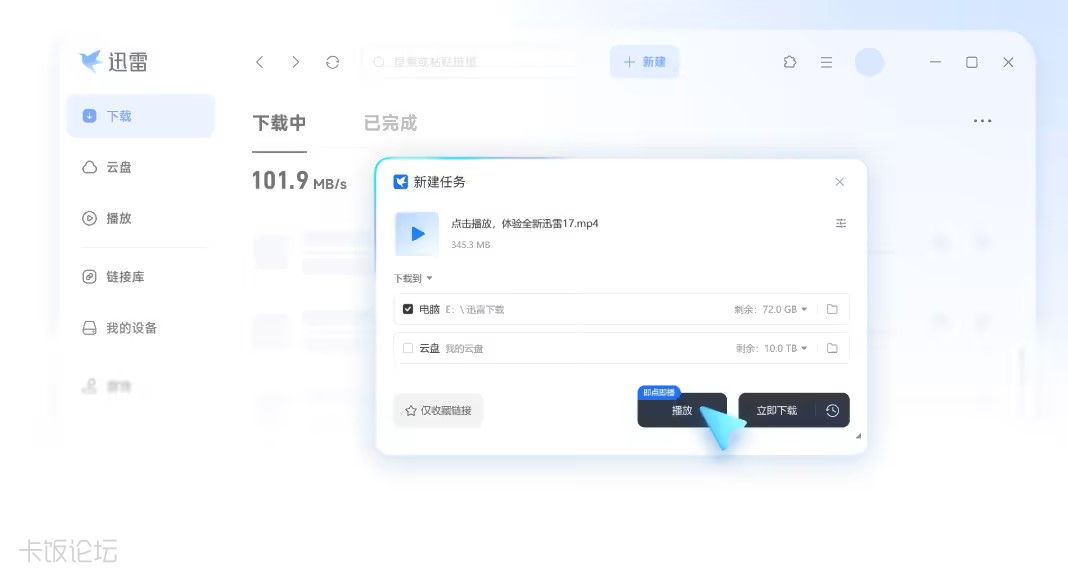The width and height of the screenshot is (1068, 574).
Task: Check the 云盘 download location checkbox
Action: tap(408, 348)
